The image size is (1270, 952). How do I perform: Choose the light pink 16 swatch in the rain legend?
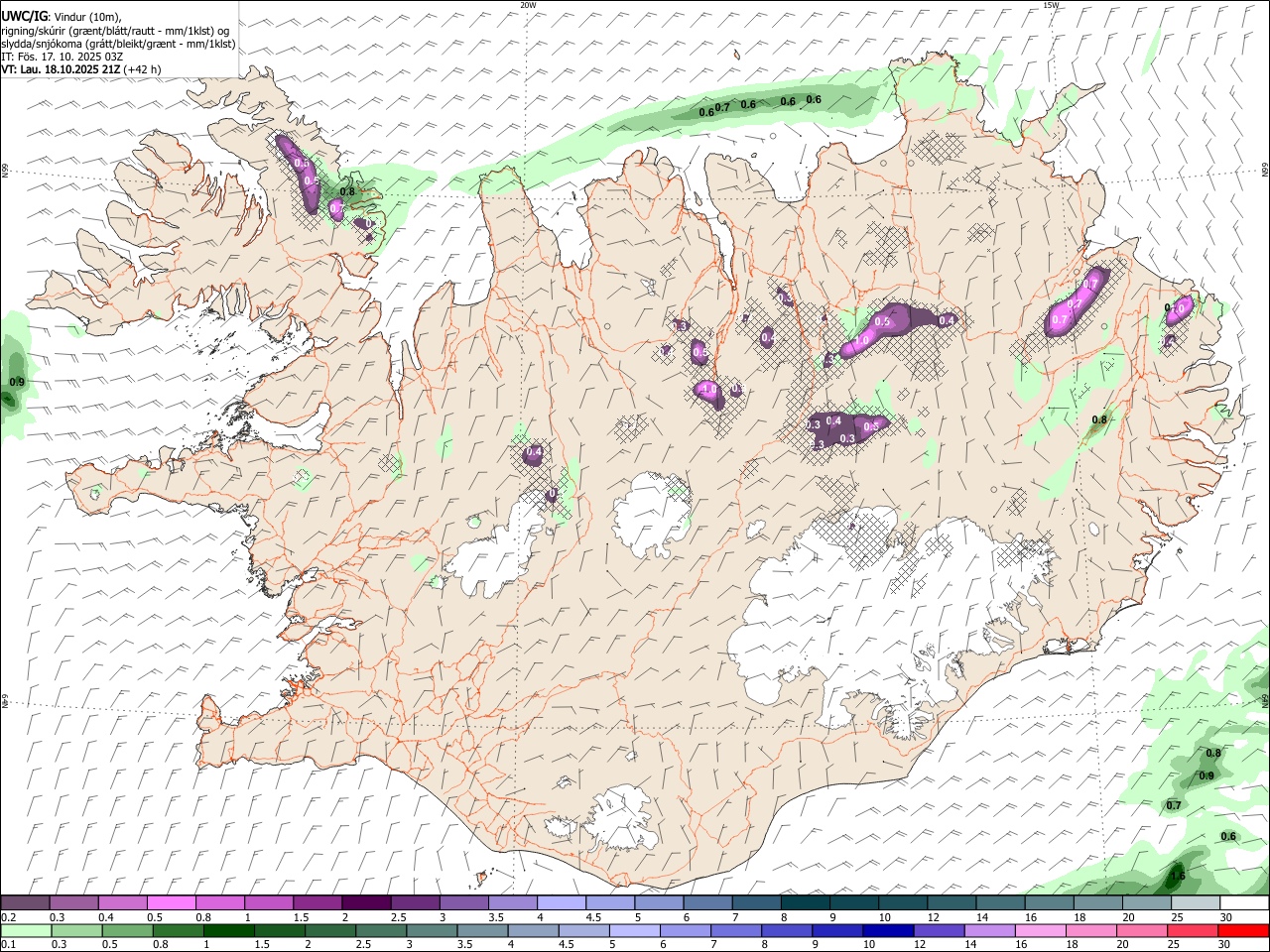pos(1039,931)
